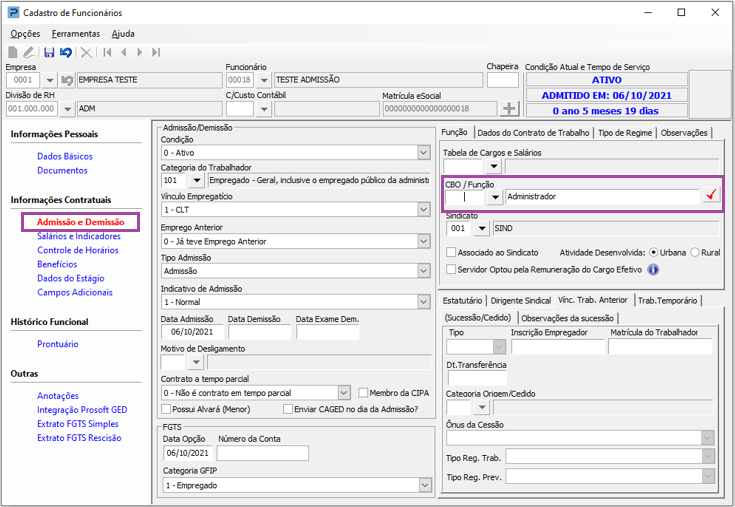Switch to the Trab.Temporário tab

point(668,301)
